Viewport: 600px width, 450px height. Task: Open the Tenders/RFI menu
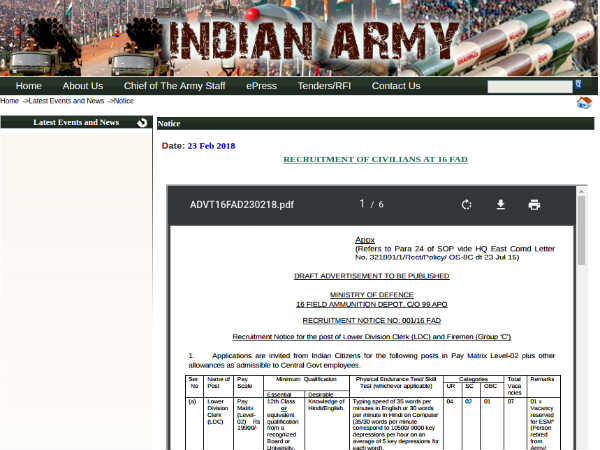click(x=324, y=86)
